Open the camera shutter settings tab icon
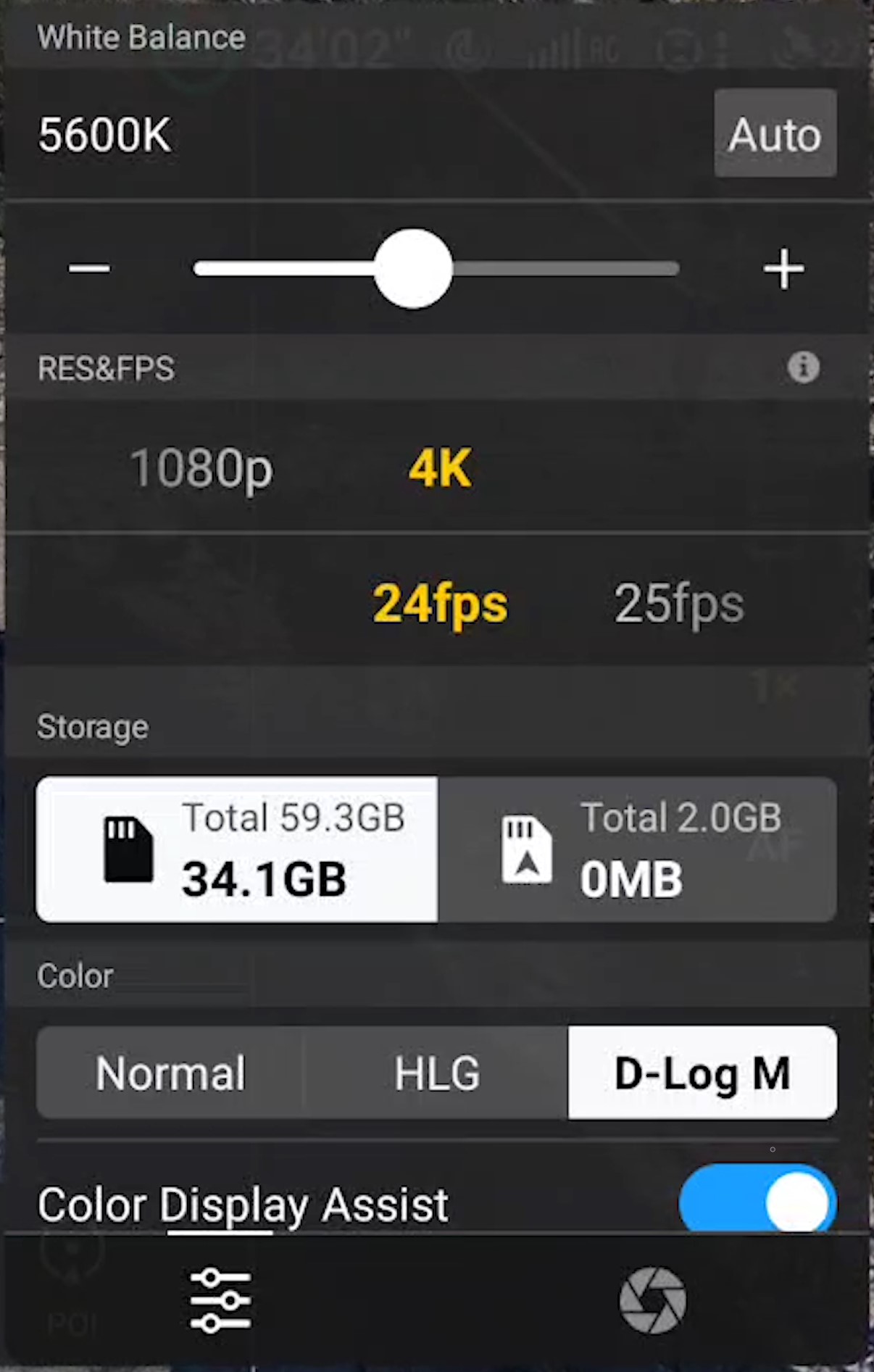 tap(652, 1300)
